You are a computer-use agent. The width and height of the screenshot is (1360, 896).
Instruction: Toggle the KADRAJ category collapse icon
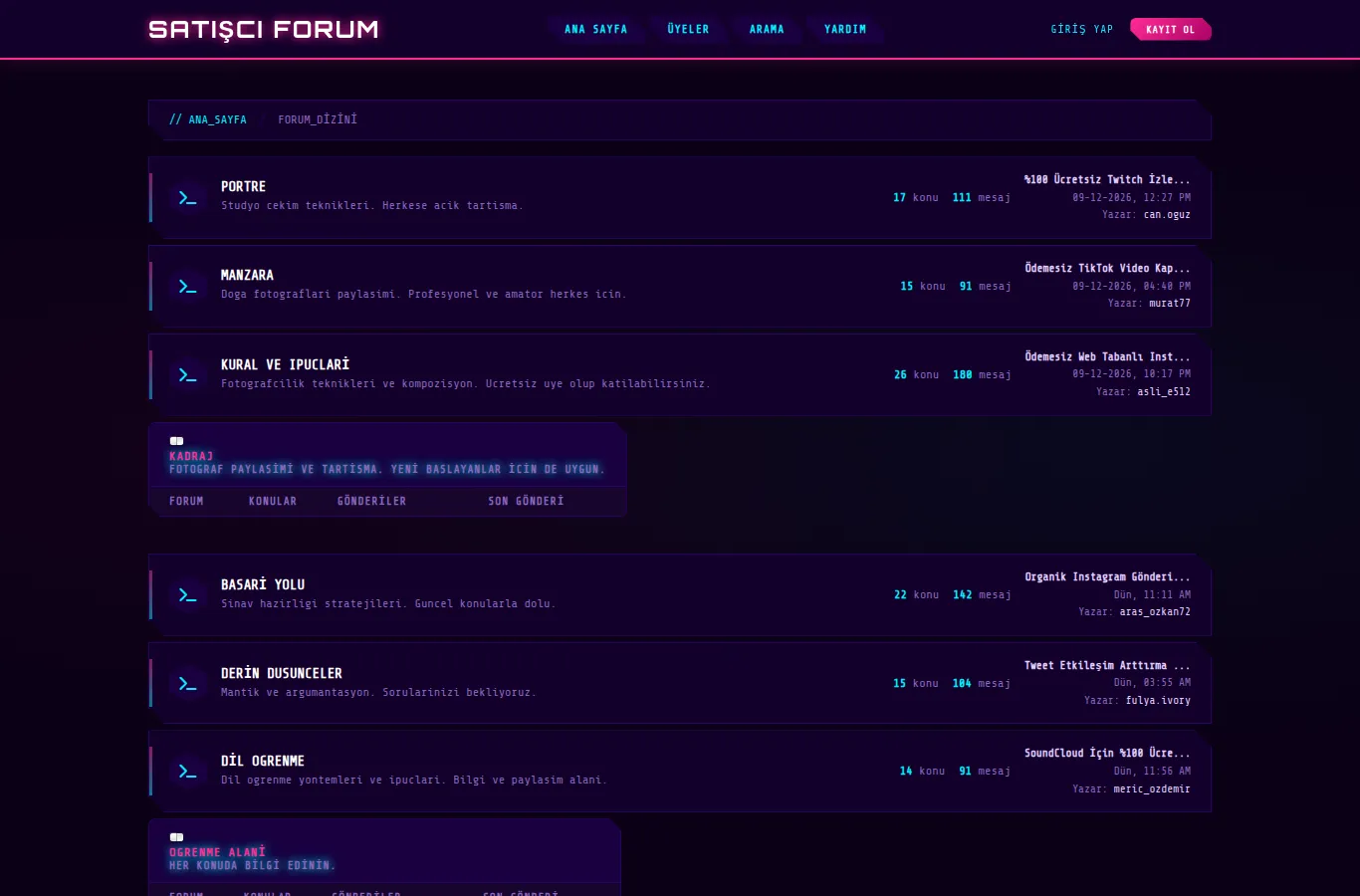click(176, 441)
